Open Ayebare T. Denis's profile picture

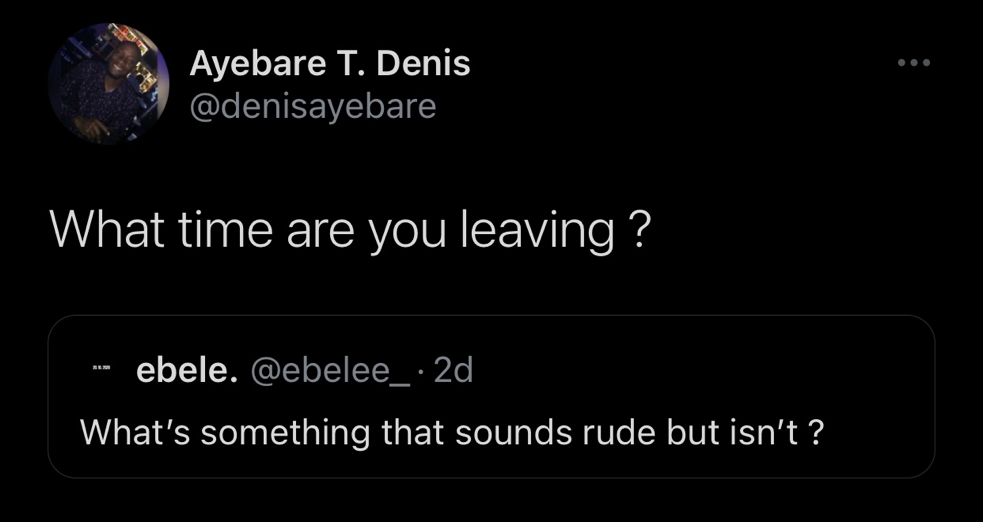[x=109, y=84]
